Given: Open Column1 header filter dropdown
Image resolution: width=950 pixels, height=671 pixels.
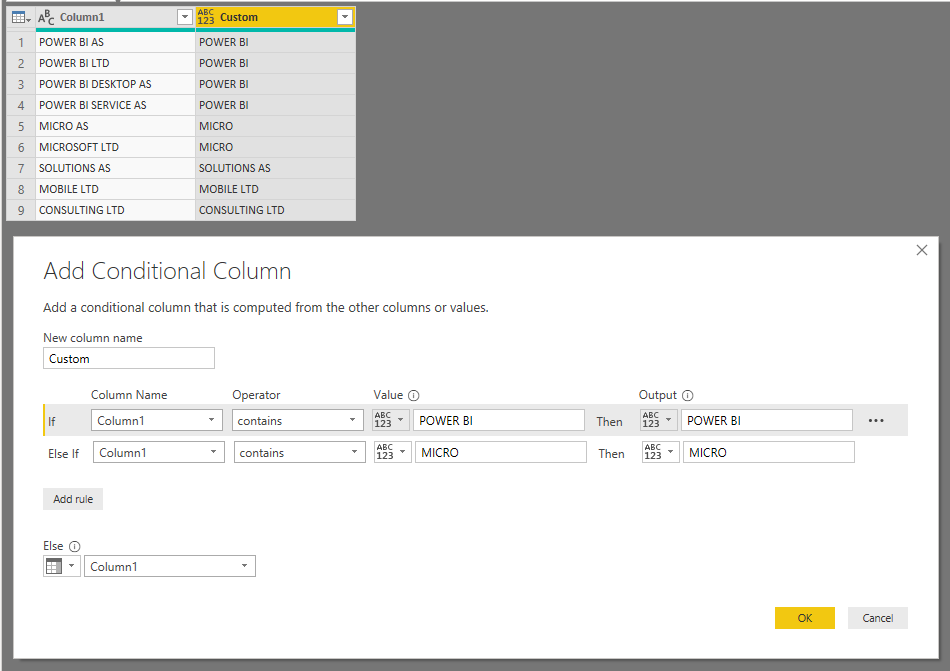Looking at the screenshot, I should 185,18.
